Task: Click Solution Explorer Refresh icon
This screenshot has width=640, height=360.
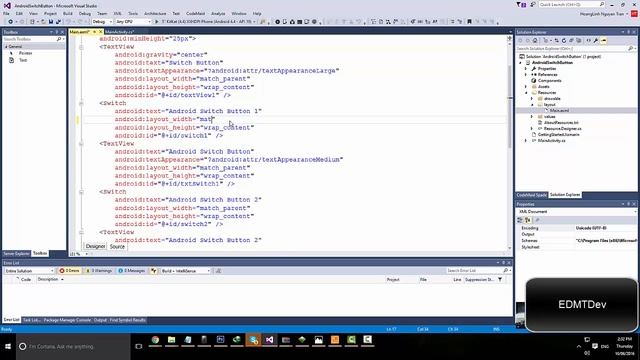Action: [x=564, y=40]
